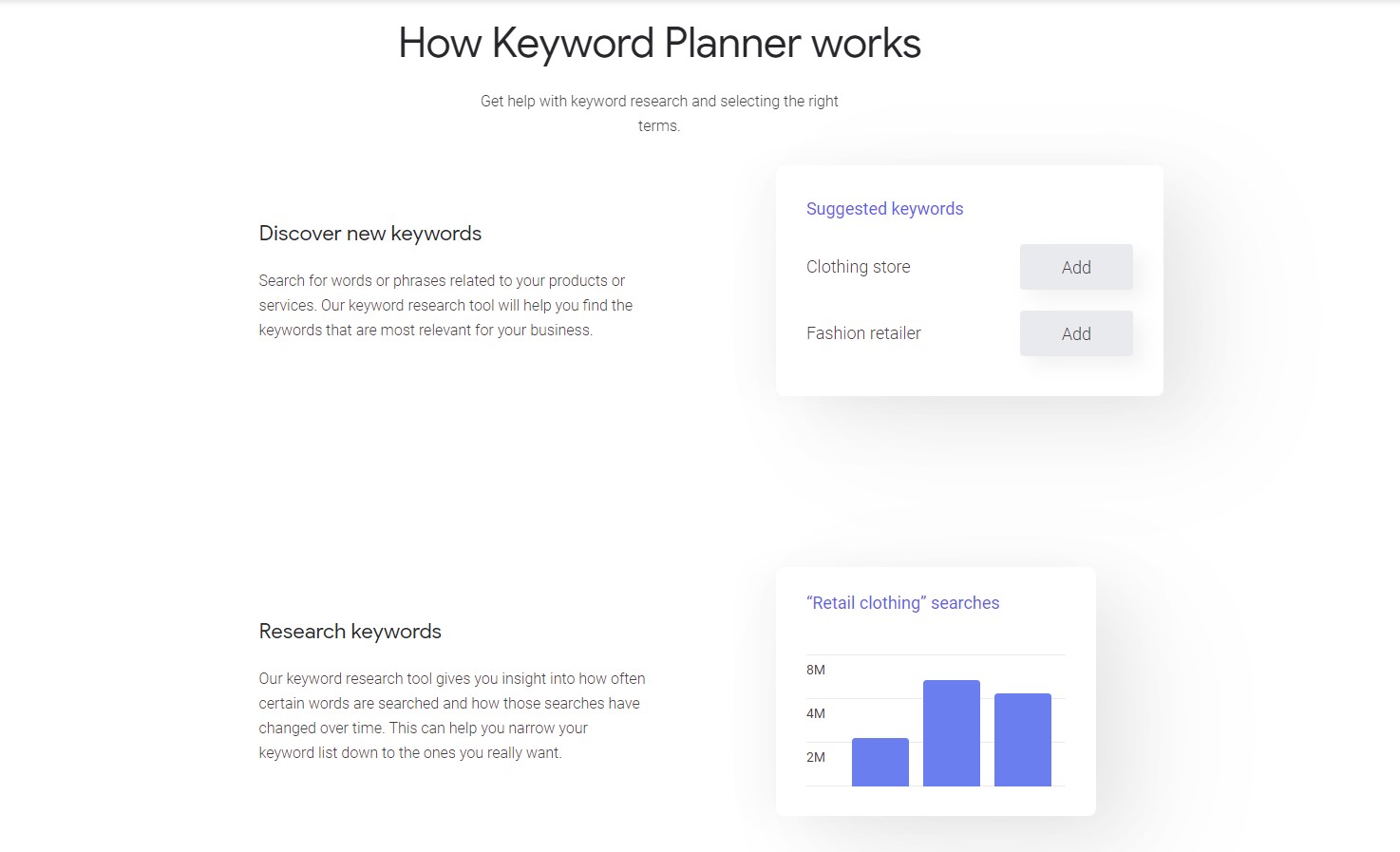Viewport: 1400px width, 852px height.
Task: Select the 4M axis label
Action: point(815,713)
